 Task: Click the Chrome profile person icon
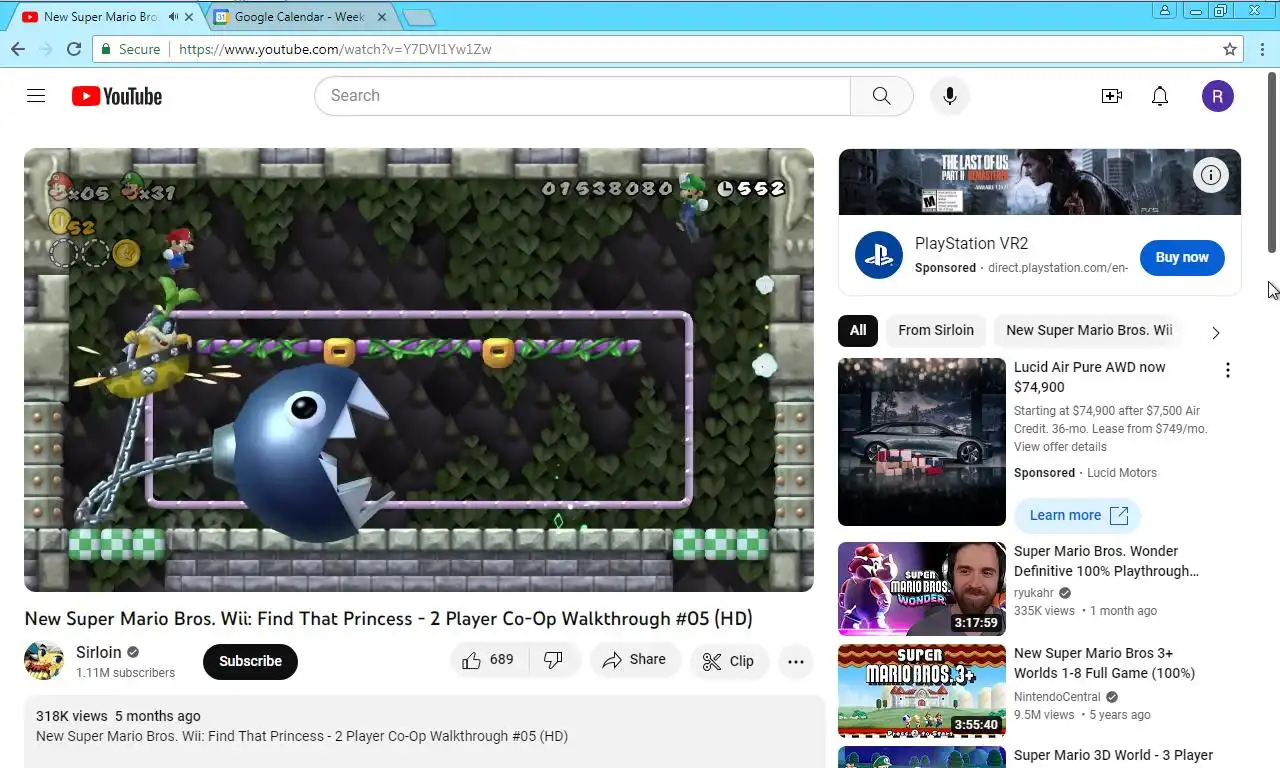click(1164, 10)
